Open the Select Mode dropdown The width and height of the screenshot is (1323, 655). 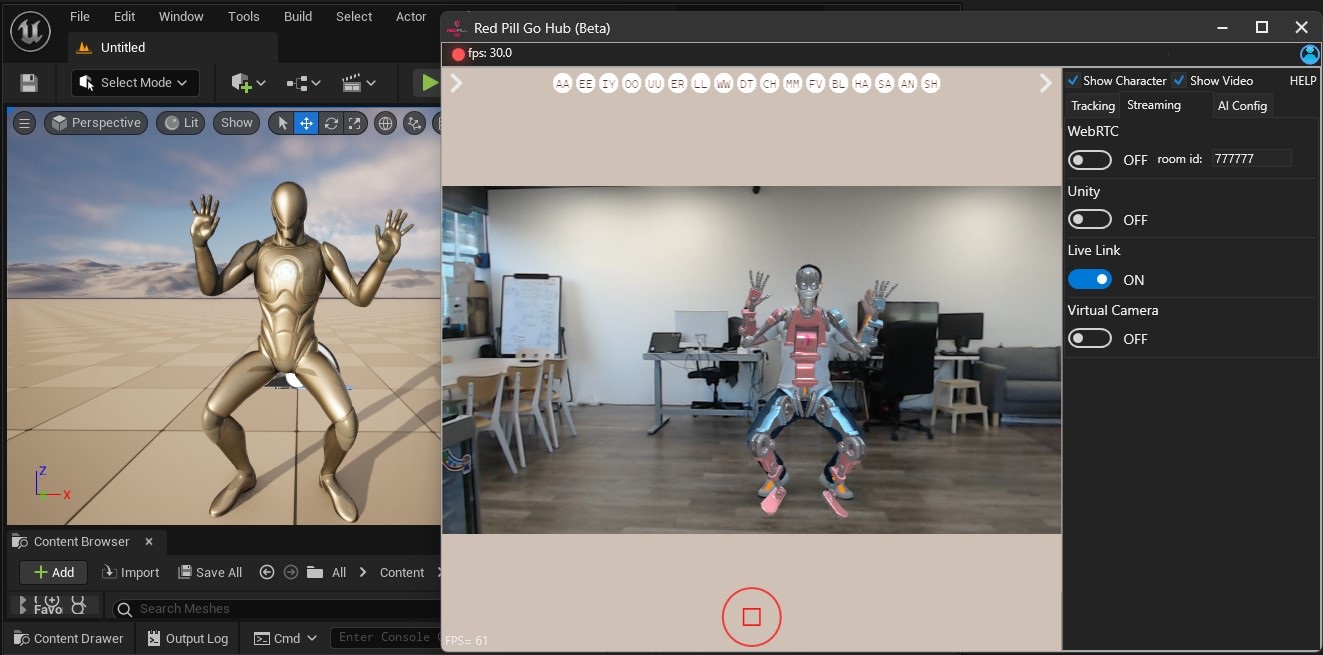pos(135,83)
